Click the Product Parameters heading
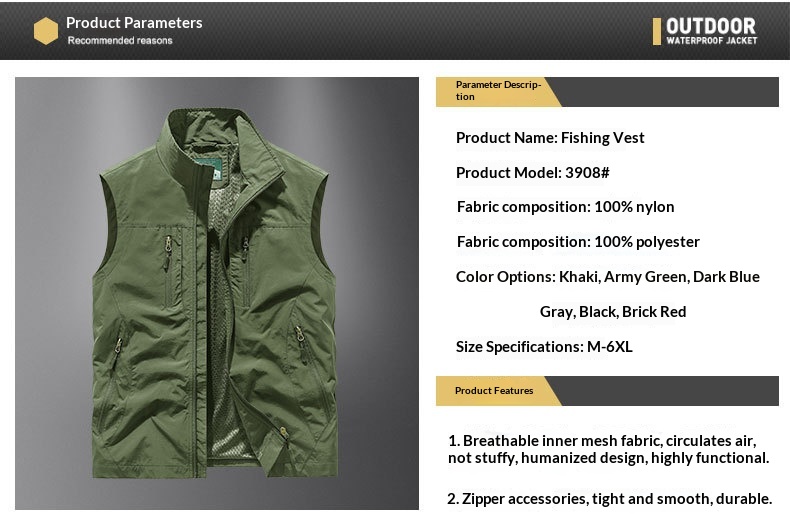This screenshot has width=790, height=523. click(134, 22)
